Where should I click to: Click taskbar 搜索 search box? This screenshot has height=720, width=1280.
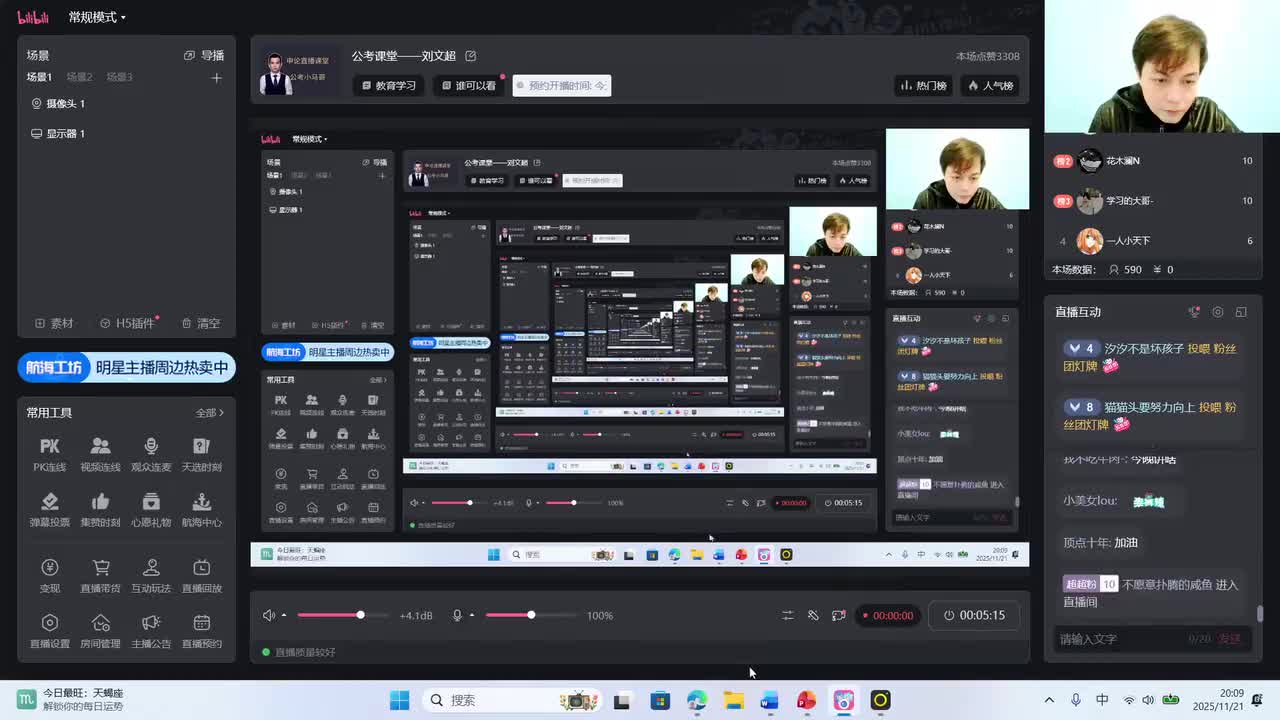click(x=511, y=700)
